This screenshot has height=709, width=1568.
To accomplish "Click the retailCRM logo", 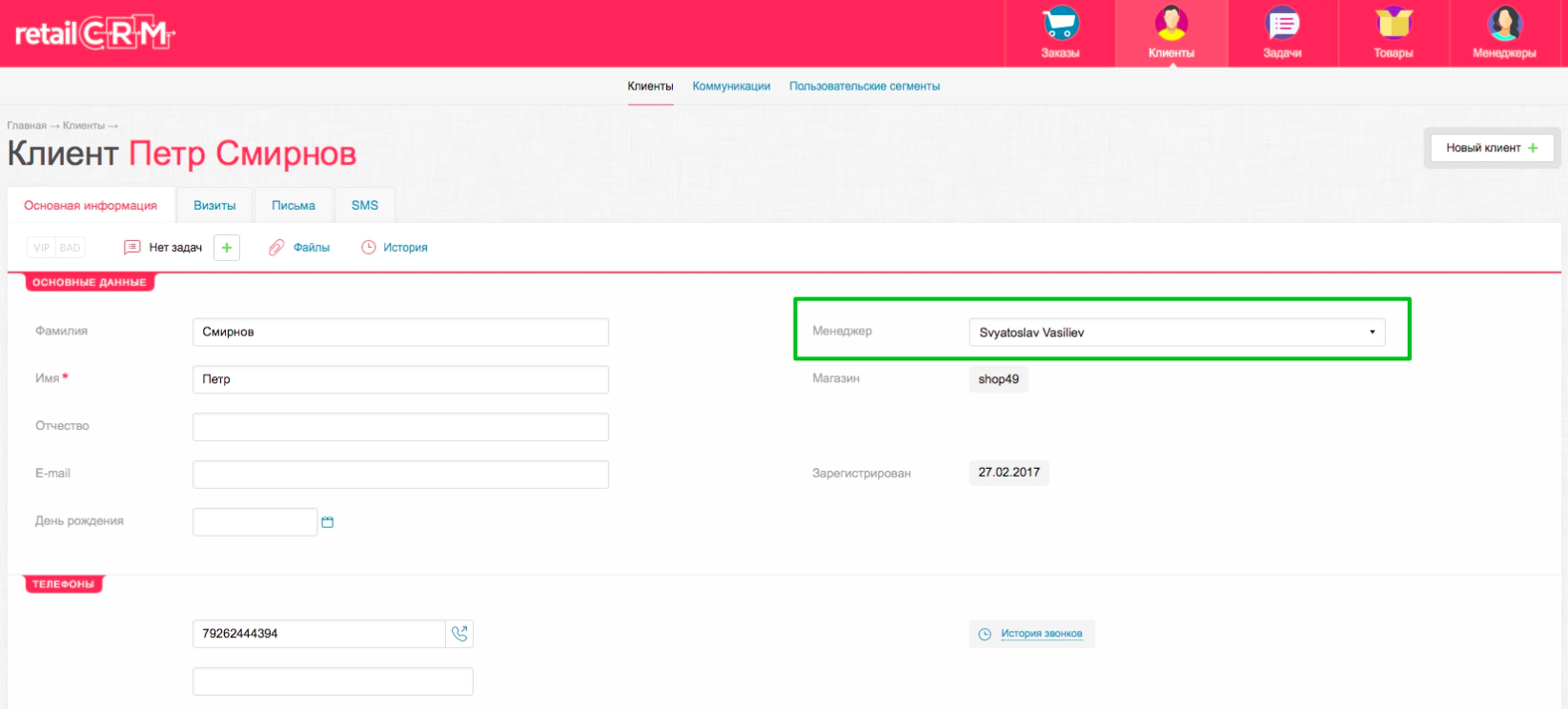I will (94, 34).
